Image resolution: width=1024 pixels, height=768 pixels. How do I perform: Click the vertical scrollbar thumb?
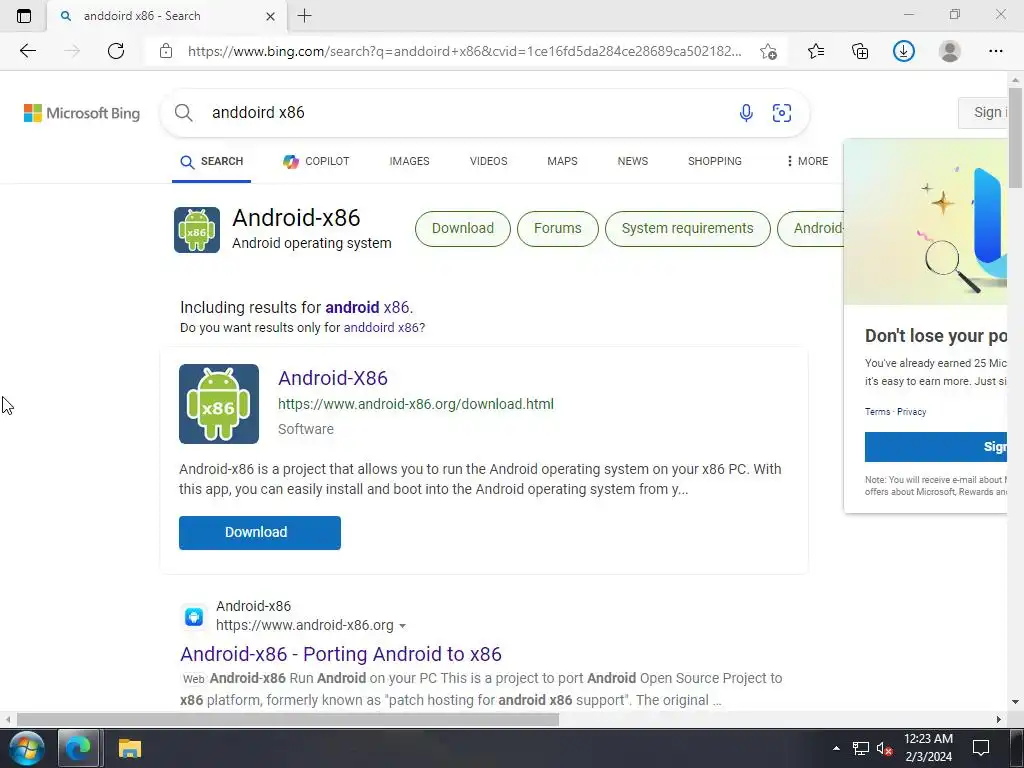(1016, 137)
